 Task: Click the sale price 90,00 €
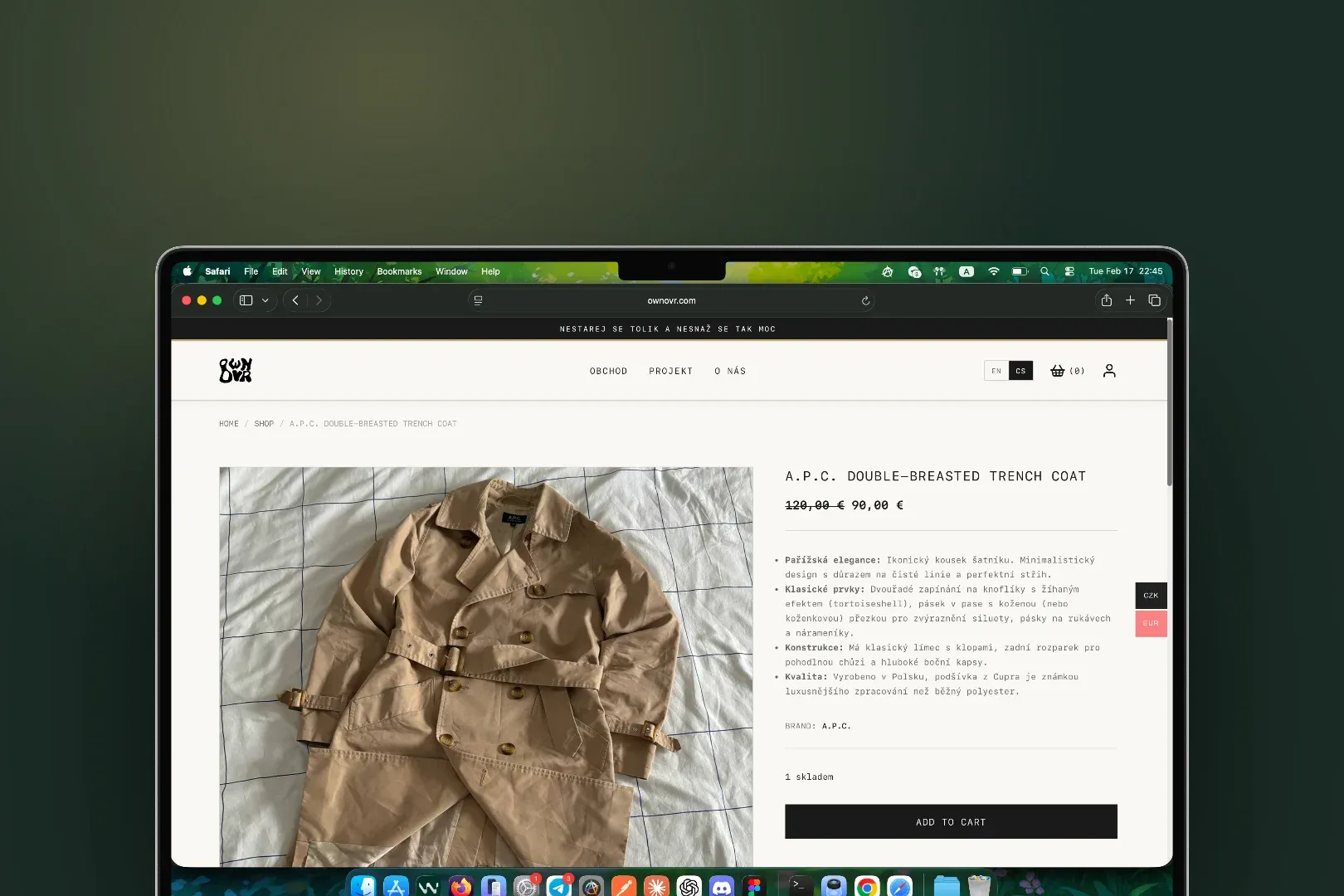pos(878,505)
